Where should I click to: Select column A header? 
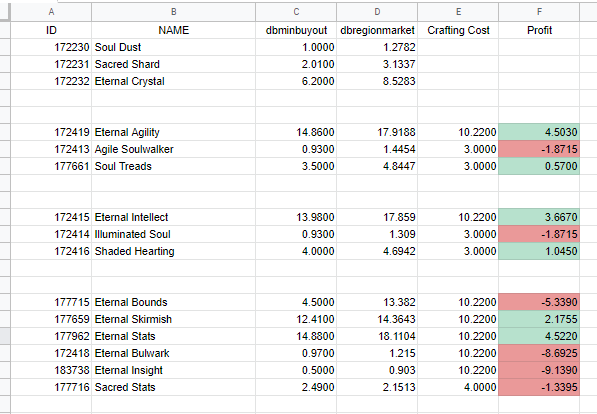(x=51, y=12)
